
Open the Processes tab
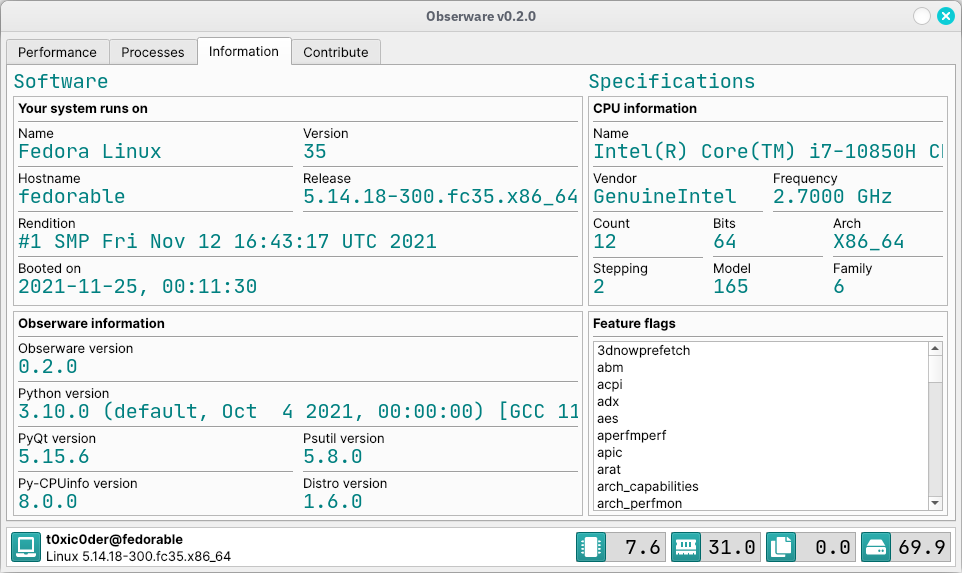pyautogui.click(x=153, y=52)
